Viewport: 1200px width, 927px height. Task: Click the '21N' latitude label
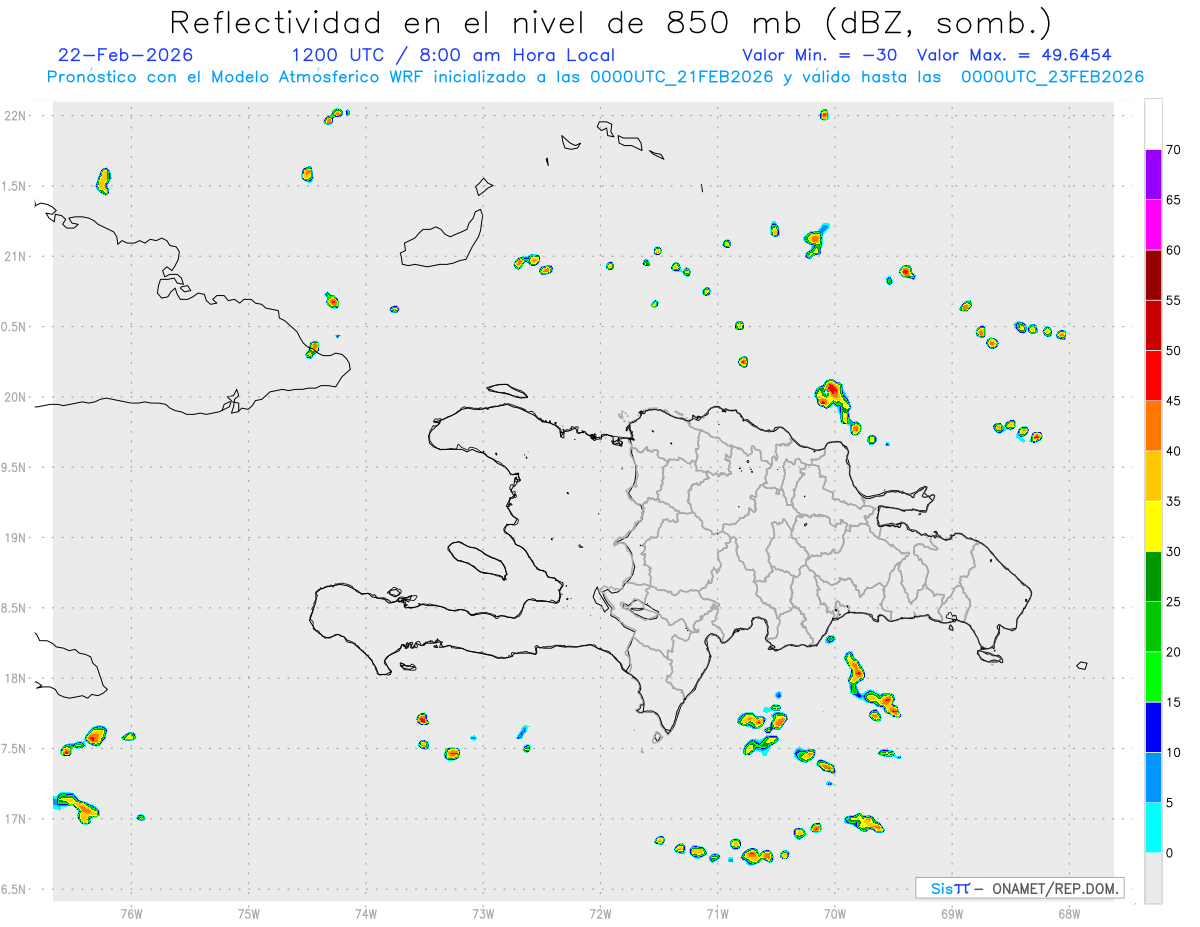16,256
